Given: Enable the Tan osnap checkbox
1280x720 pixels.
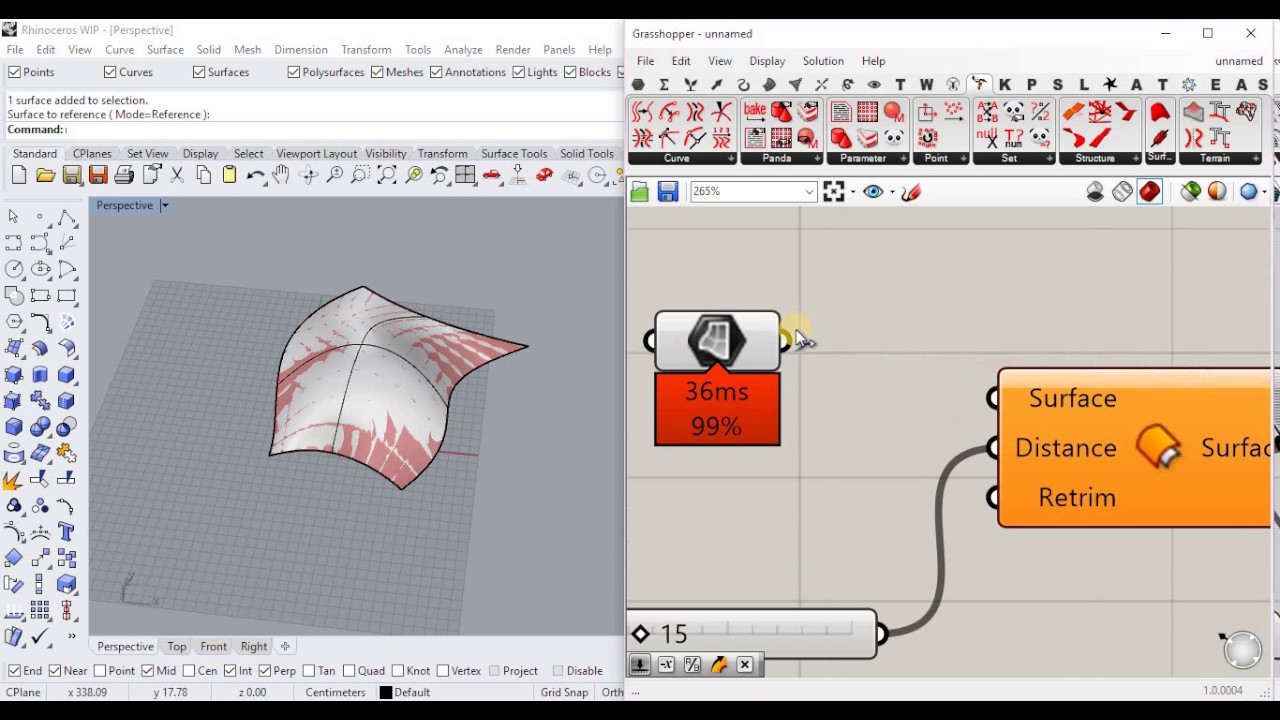Looking at the screenshot, I should pos(309,671).
